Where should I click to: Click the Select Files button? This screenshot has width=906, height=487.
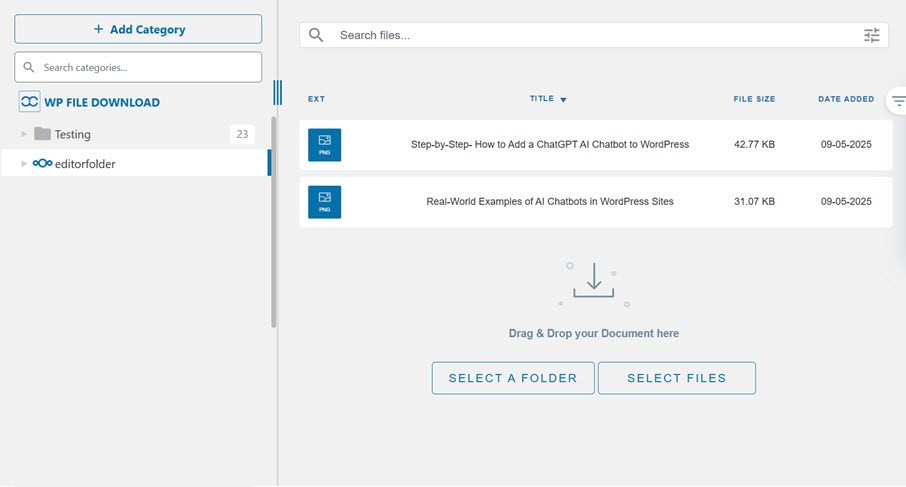[x=676, y=378]
